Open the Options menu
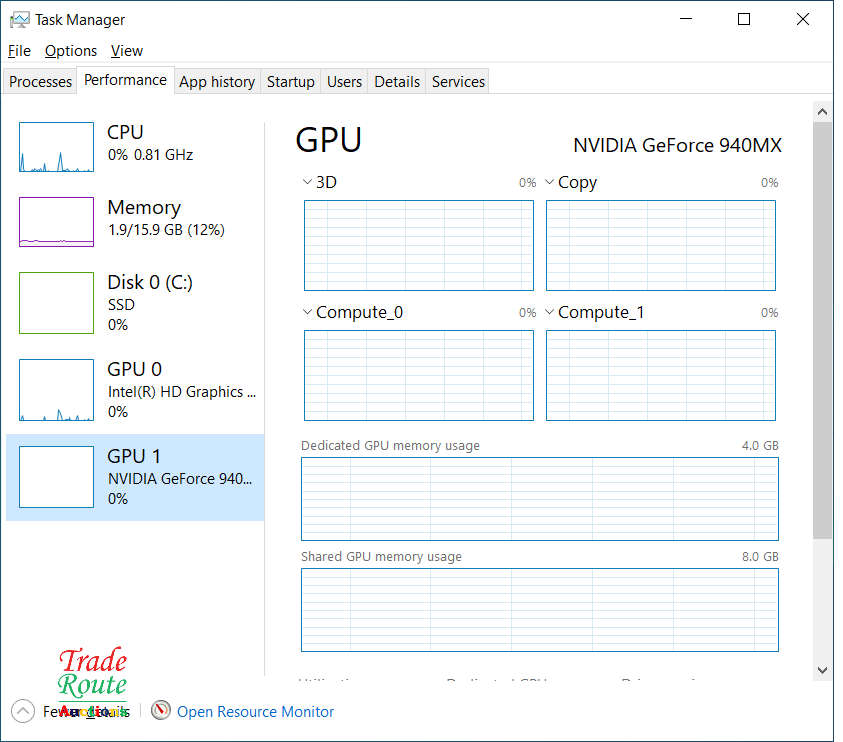The width and height of the screenshot is (843, 742). coord(70,50)
